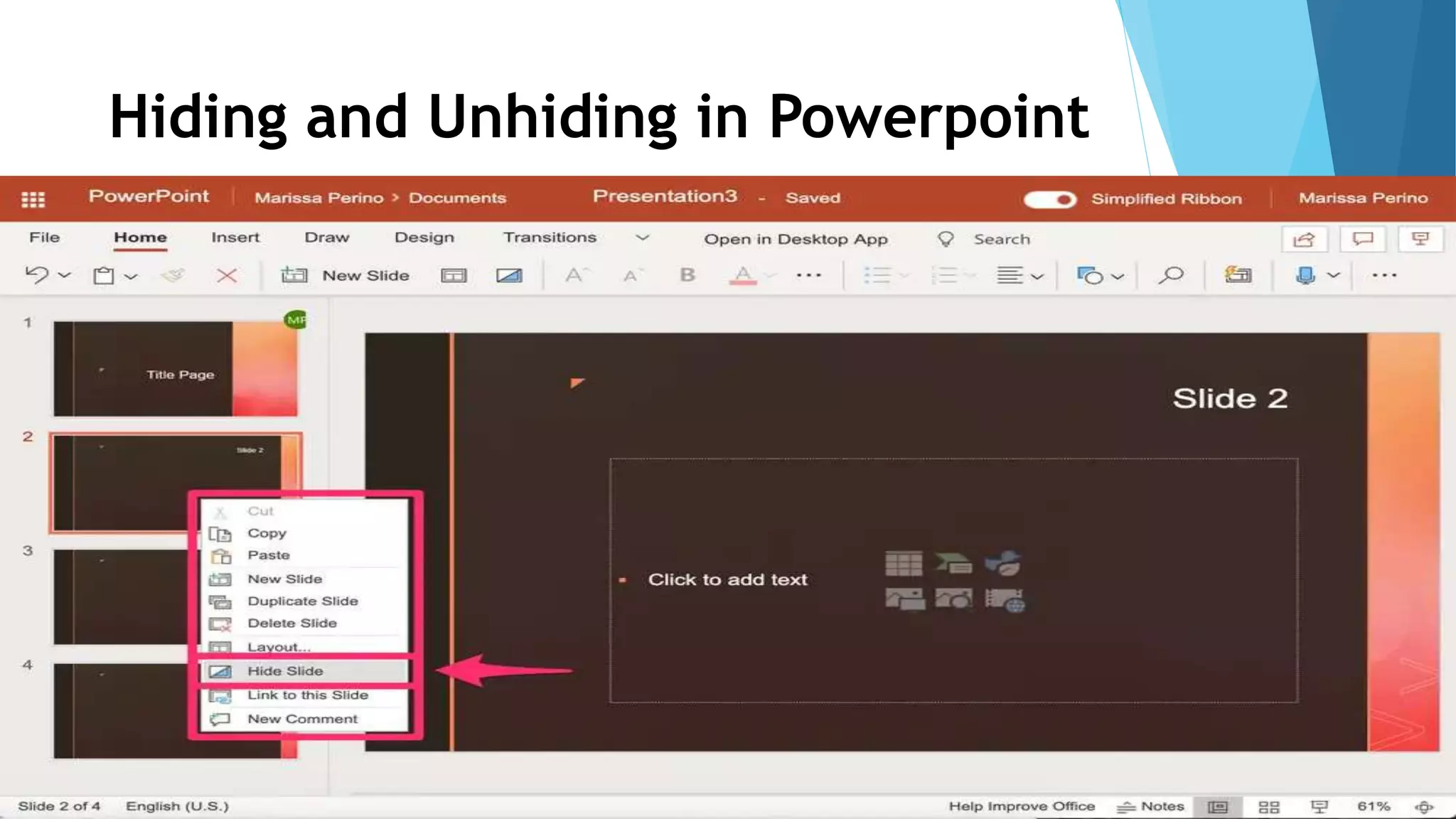1456x819 pixels.
Task: Click the Shapes icon in toolbar
Action: pyautogui.click(x=1091, y=275)
